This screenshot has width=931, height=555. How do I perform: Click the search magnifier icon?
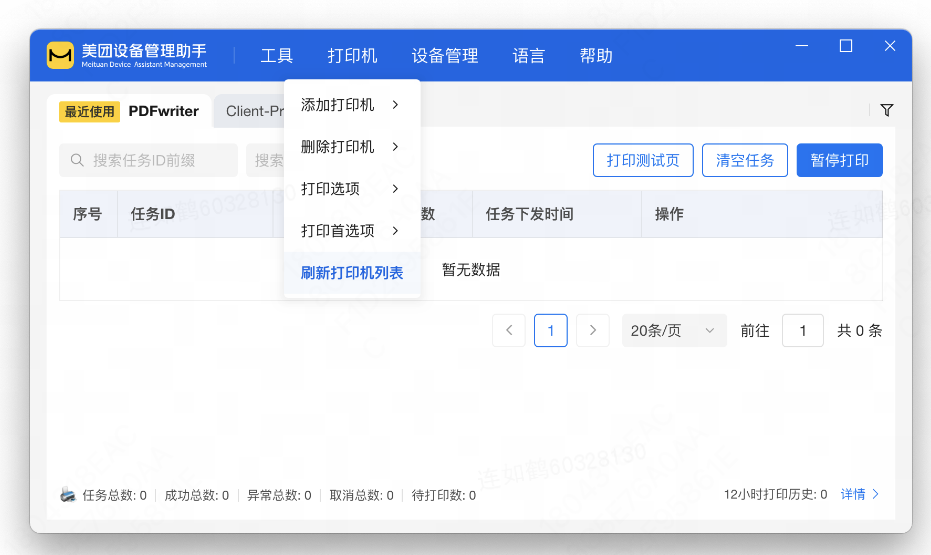(x=77, y=160)
